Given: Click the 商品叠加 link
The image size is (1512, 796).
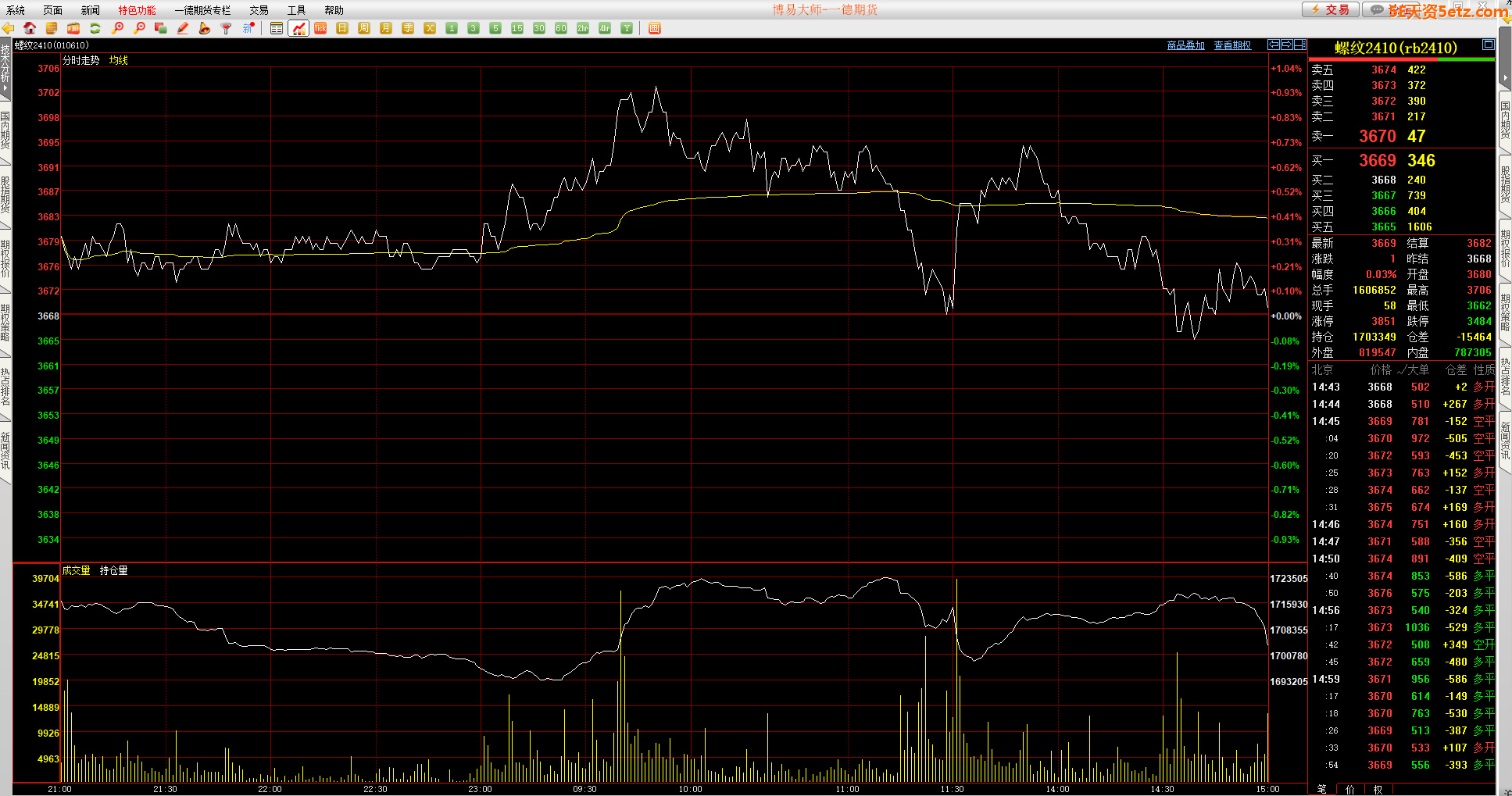Looking at the screenshot, I should 1185,45.
